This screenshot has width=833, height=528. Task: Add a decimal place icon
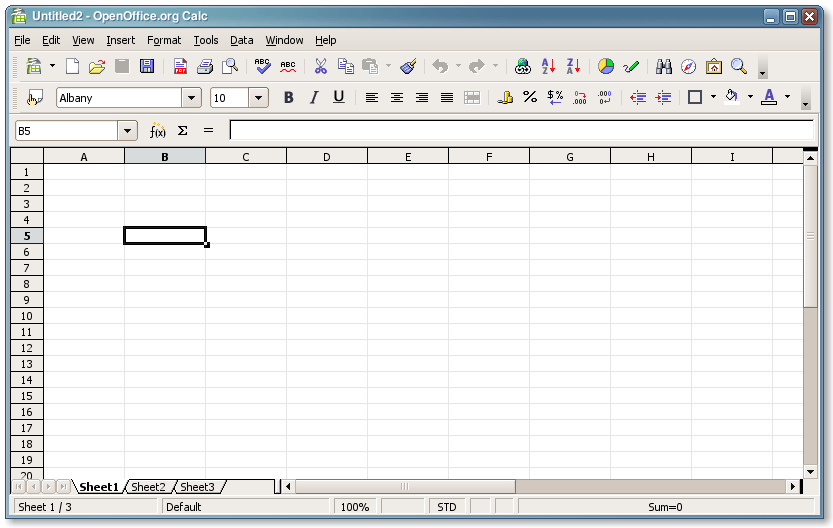coord(580,97)
